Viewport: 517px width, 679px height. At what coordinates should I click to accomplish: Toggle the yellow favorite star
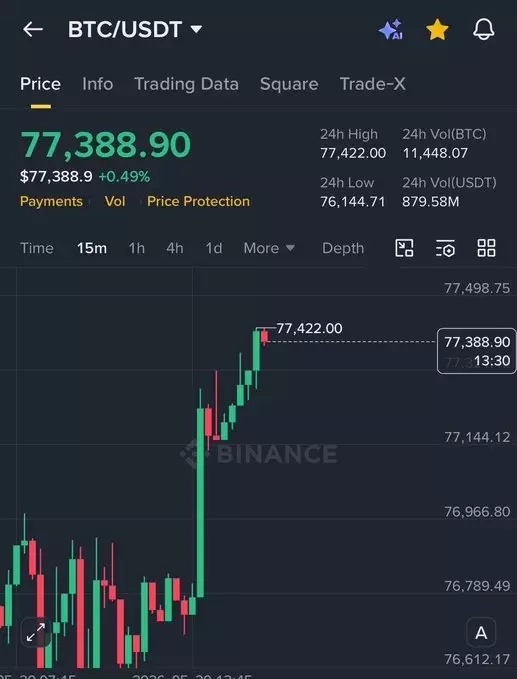tap(437, 30)
